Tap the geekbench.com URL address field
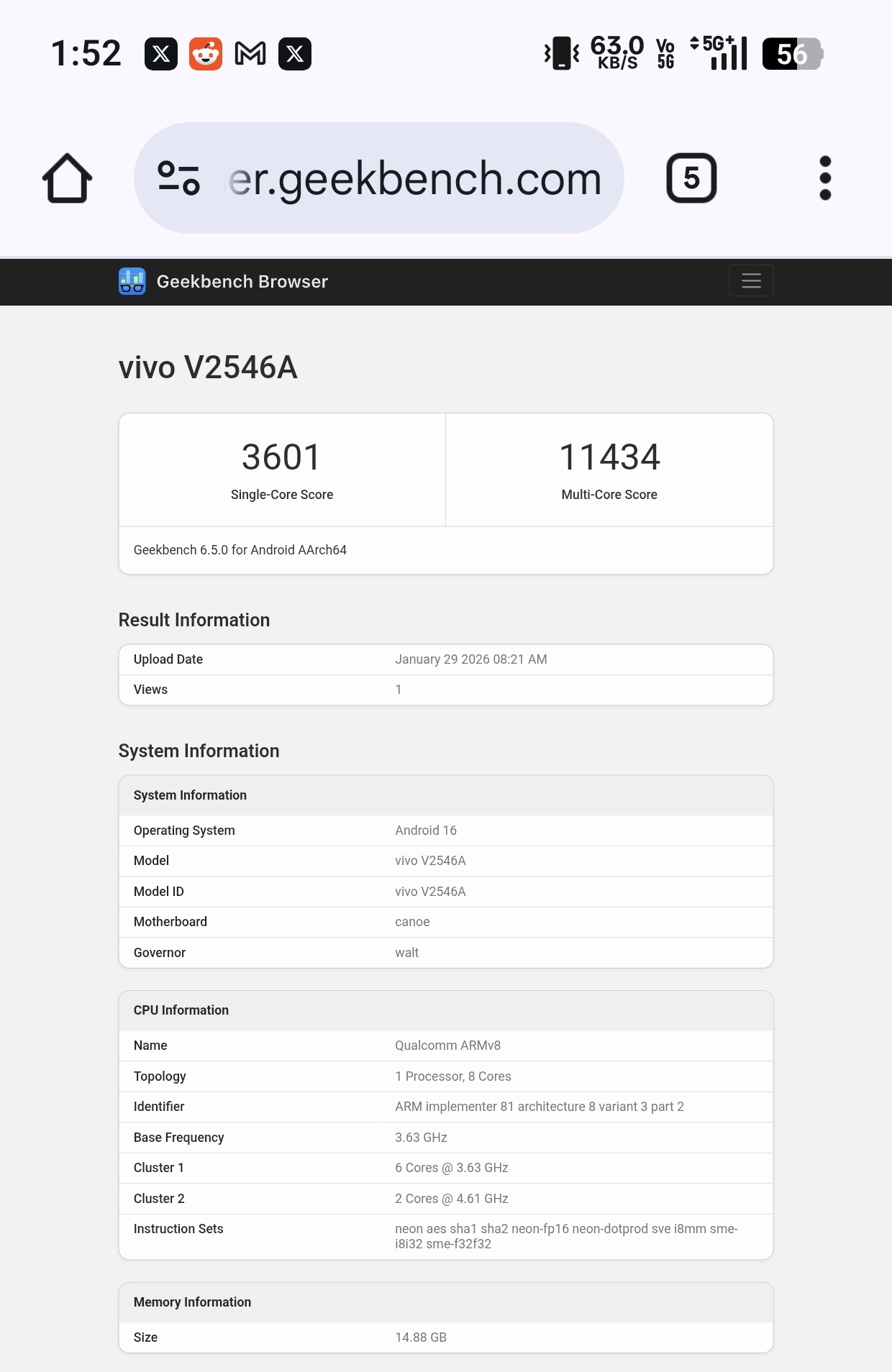892x1372 pixels. 414,178
